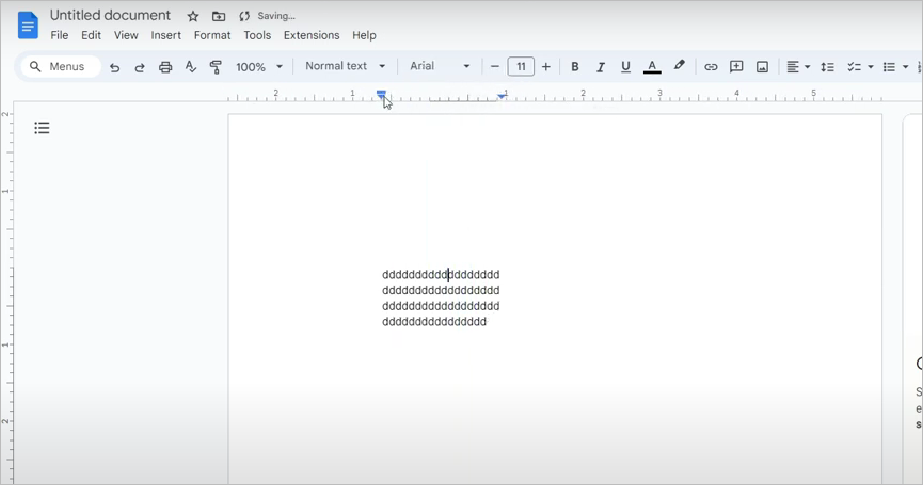The image size is (923, 485).
Task: Click the undo arrow icon
Action: [x=115, y=67]
